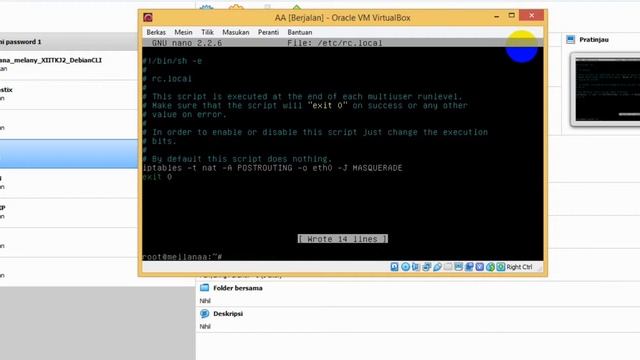The height and width of the screenshot is (360, 640).
Task: Click the Folder bersama folder icon
Action: pyautogui.click(x=204, y=288)
